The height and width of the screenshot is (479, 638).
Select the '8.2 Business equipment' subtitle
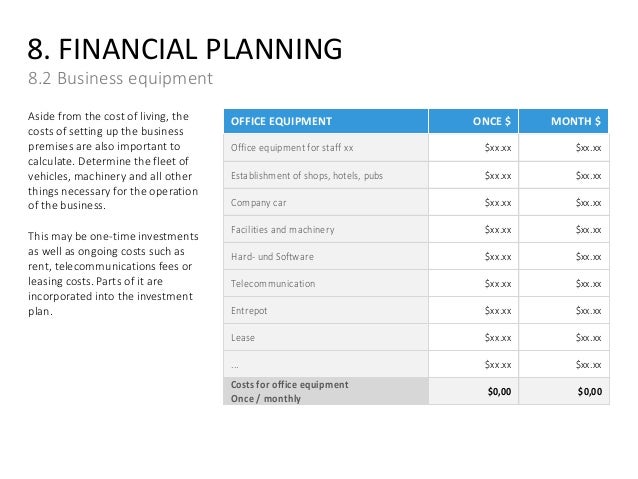point(120,78)
